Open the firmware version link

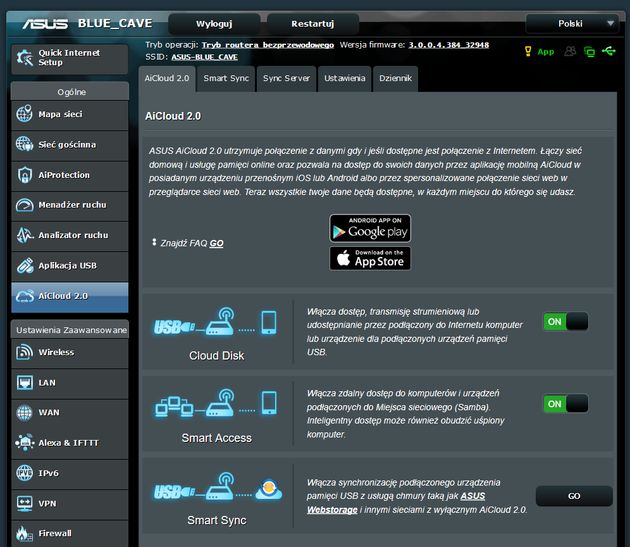448,45
